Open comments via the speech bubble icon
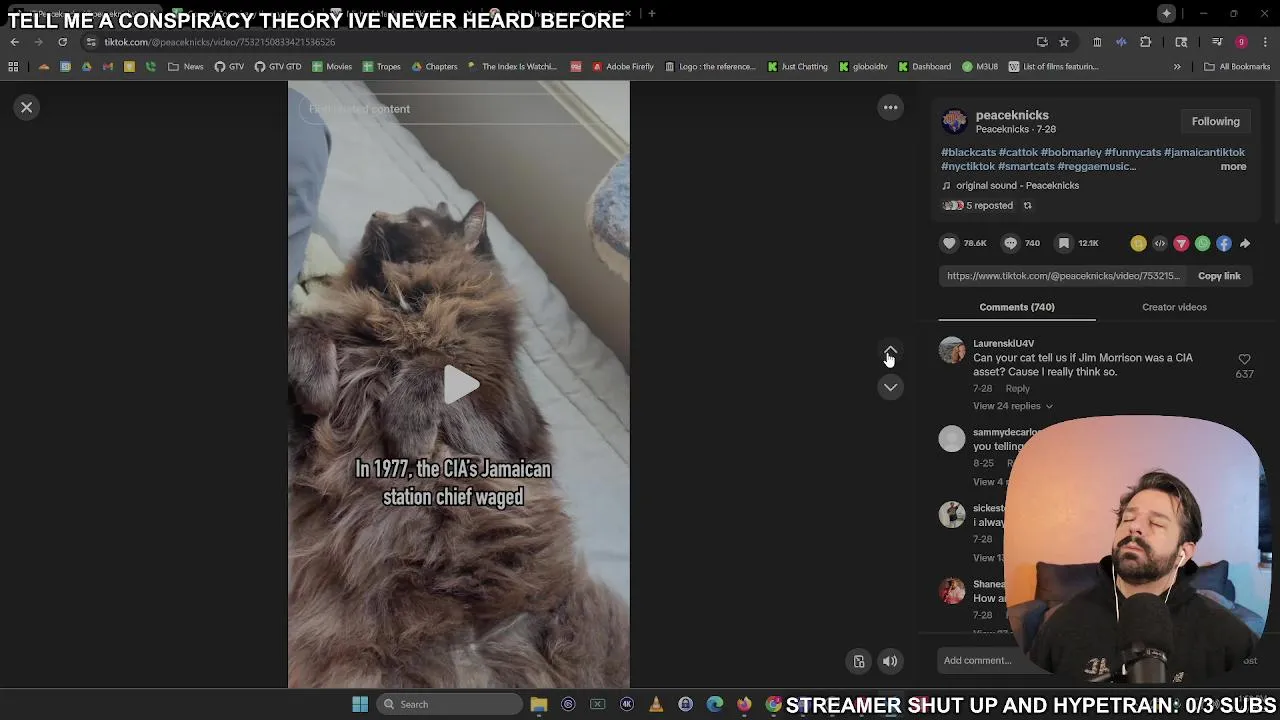The height and width of the screenshot is (720, 1280). tap(1010, 243)
